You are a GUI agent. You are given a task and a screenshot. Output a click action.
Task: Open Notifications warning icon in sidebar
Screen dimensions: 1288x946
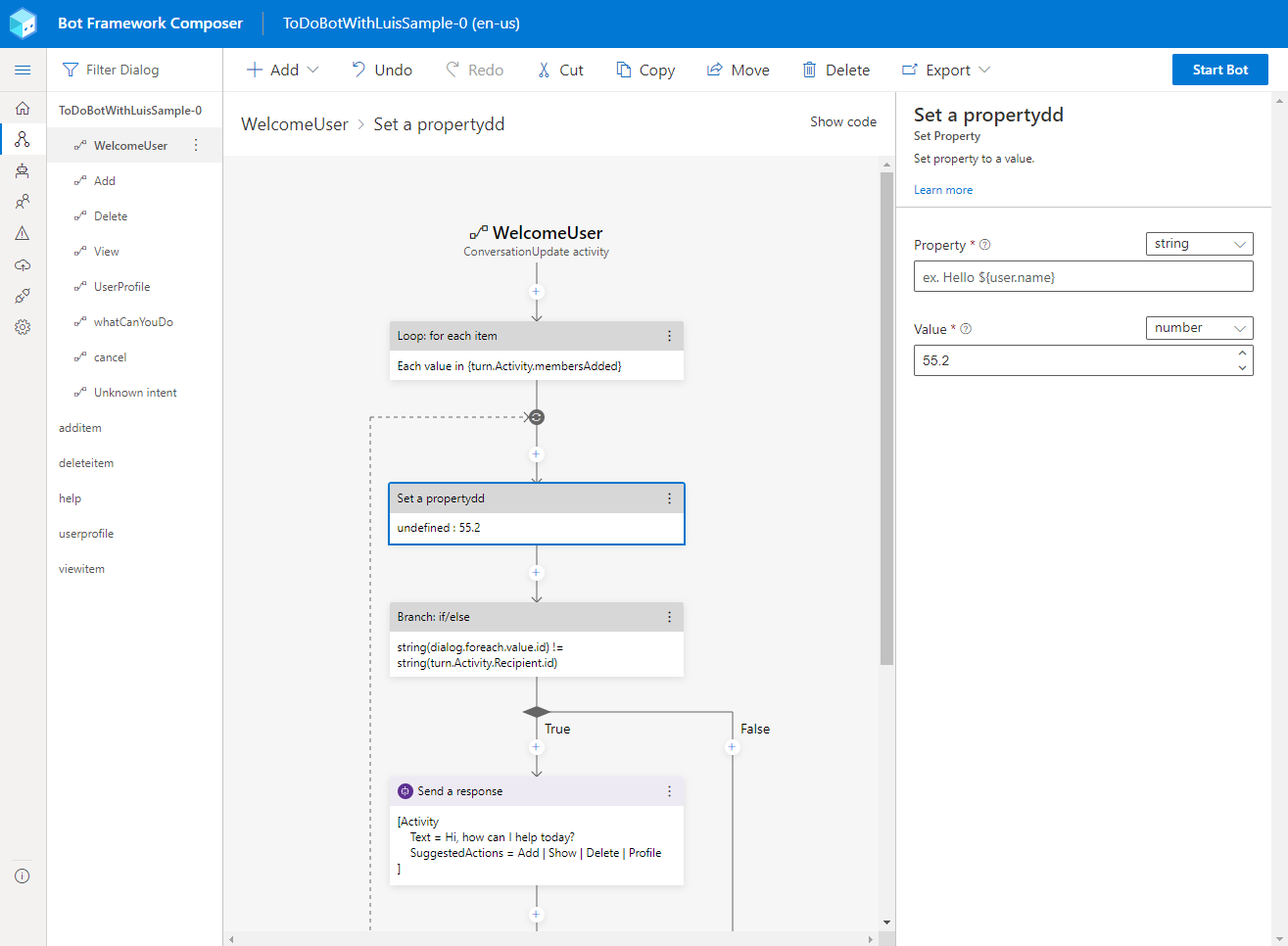click(x=23, y=233)
